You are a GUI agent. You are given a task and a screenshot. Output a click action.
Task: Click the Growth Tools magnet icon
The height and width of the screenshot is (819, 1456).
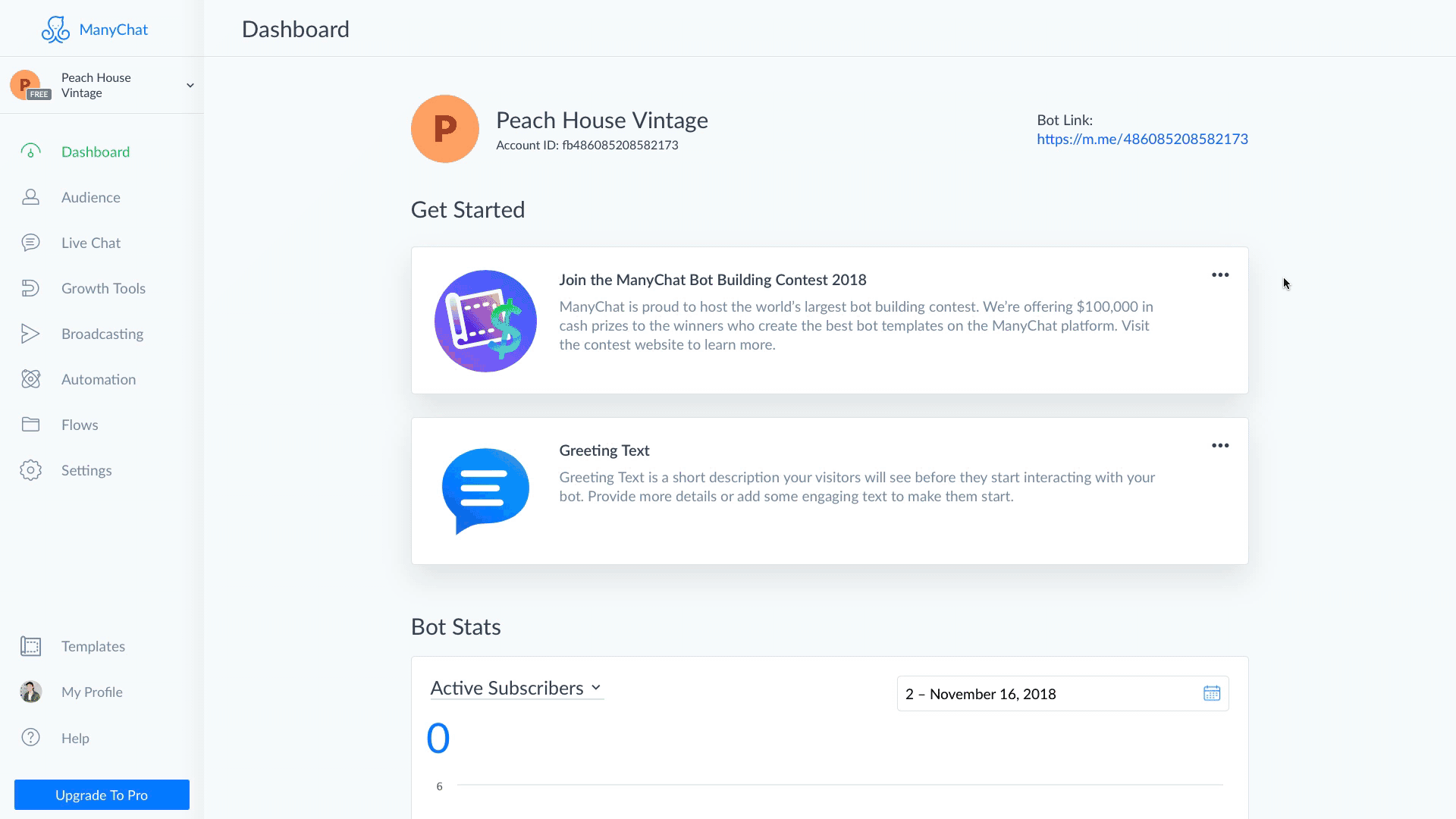30,288
